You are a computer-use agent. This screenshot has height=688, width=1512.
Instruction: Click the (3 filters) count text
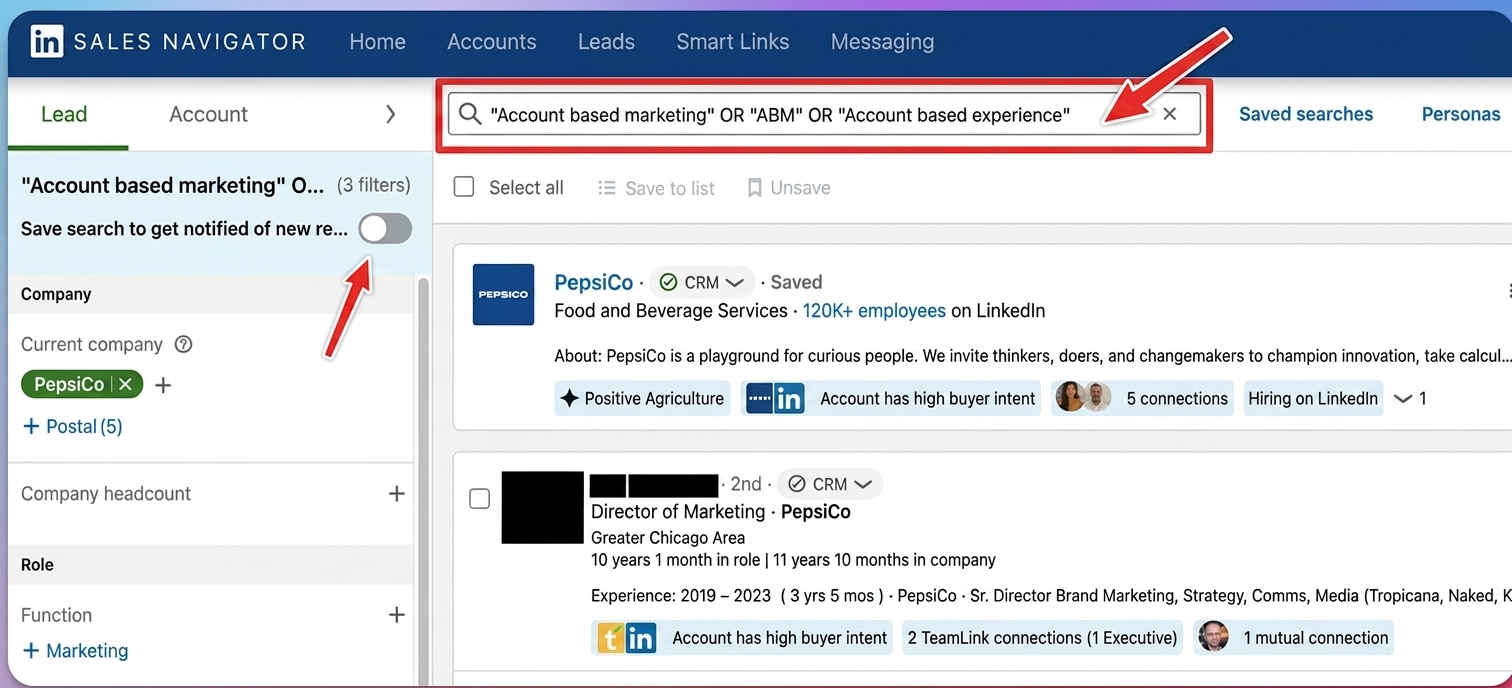(x=373, y=185)
